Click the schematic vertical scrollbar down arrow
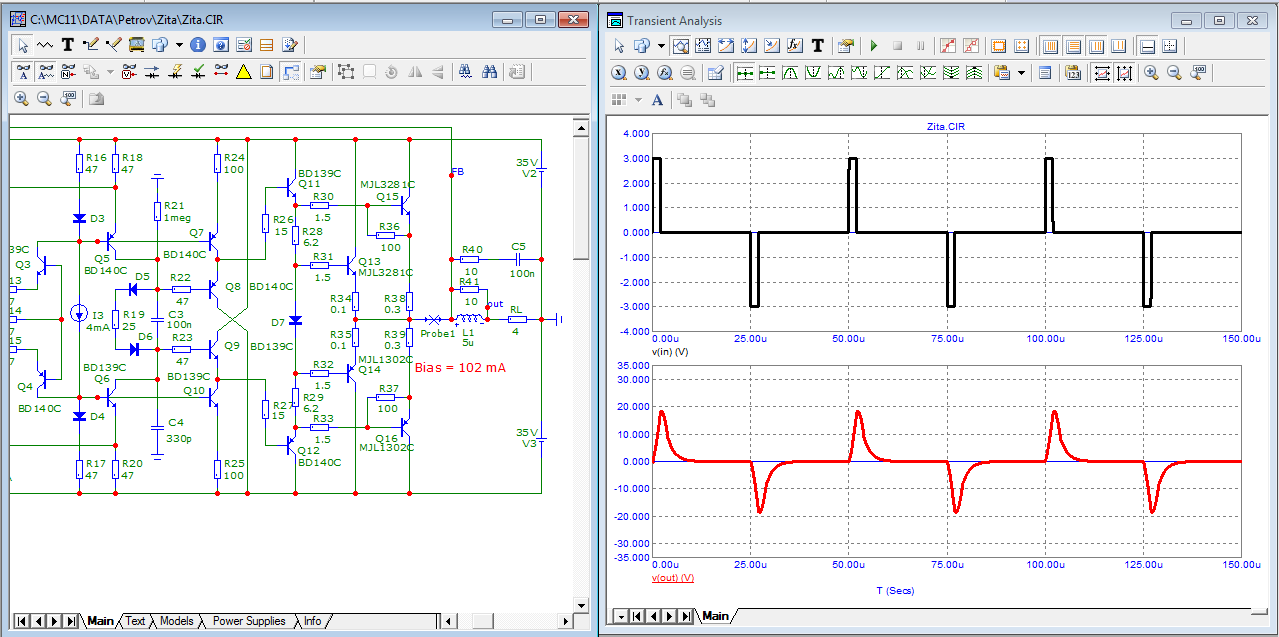 click(x=580, y=605)
